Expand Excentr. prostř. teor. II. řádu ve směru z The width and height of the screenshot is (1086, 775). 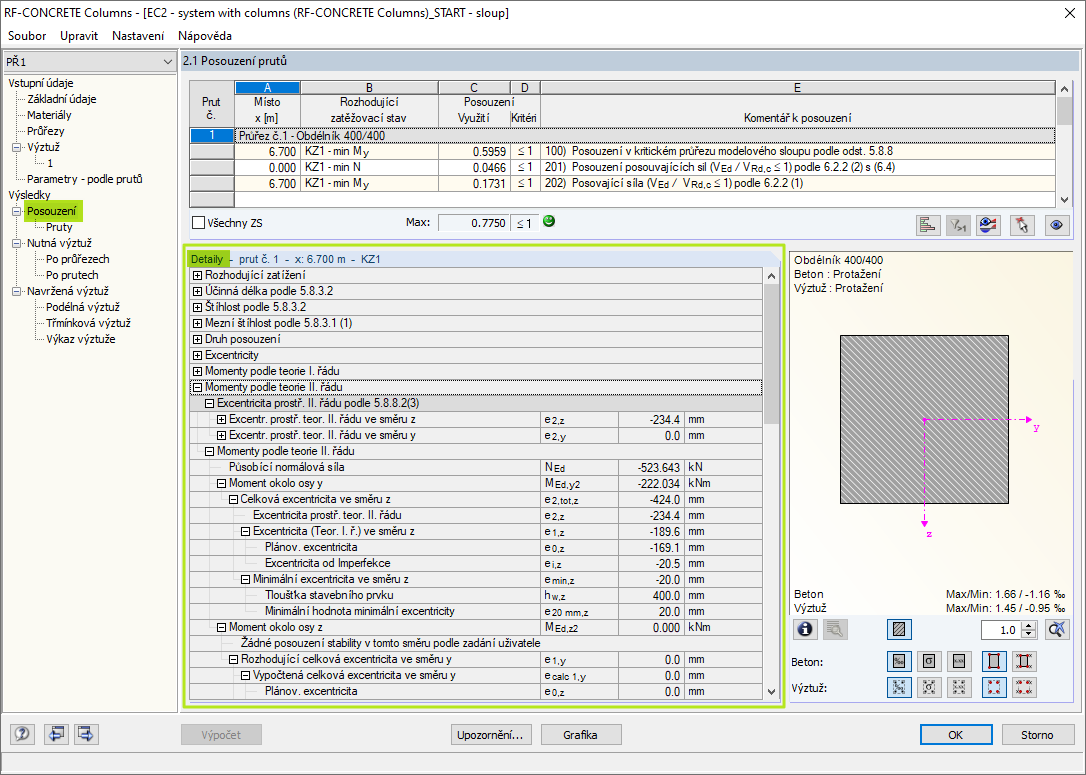(x=221, y=419)
